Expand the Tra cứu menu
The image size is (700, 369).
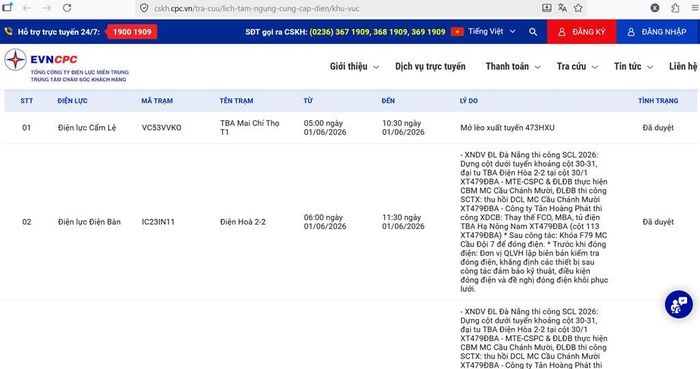tap(577, 66)
